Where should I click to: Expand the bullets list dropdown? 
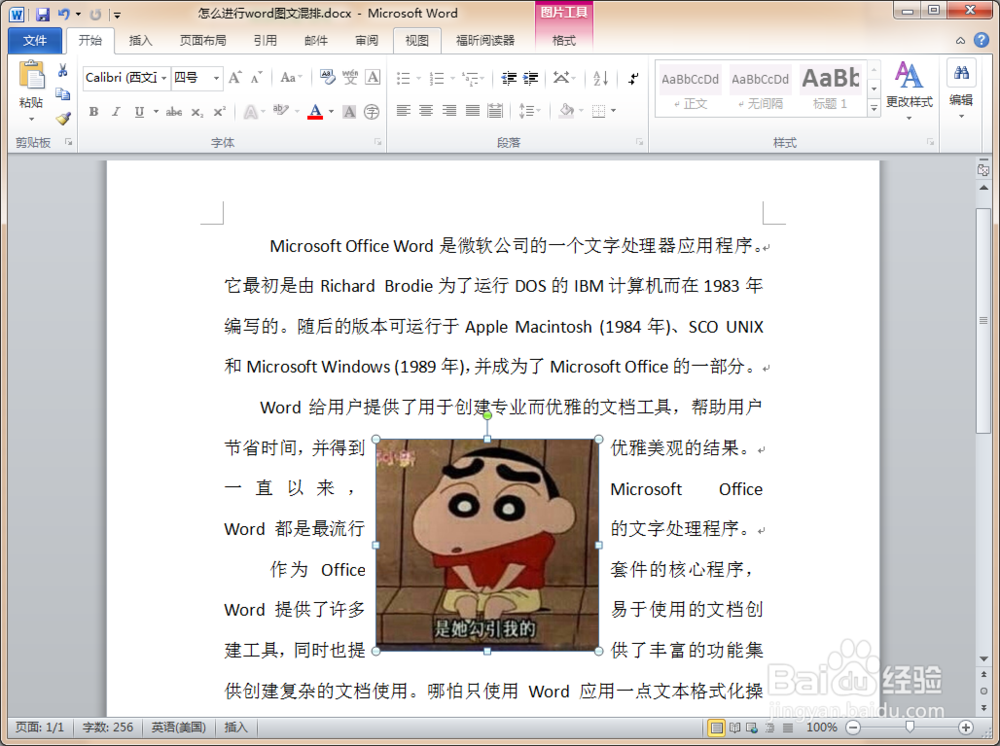coord(419,78)
